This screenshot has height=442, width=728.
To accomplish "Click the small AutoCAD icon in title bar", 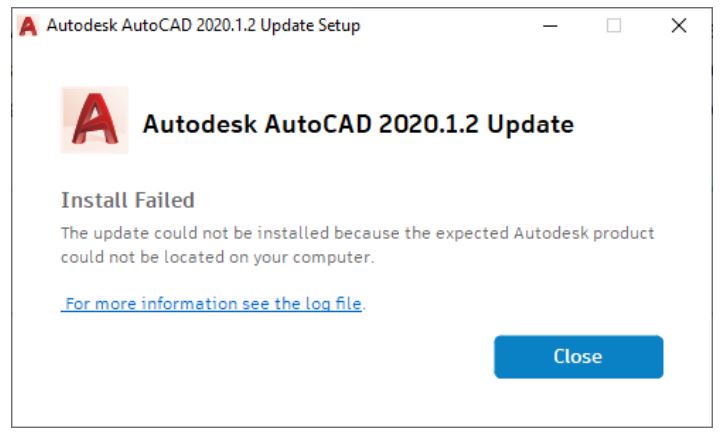I will [x=28, y=26].
